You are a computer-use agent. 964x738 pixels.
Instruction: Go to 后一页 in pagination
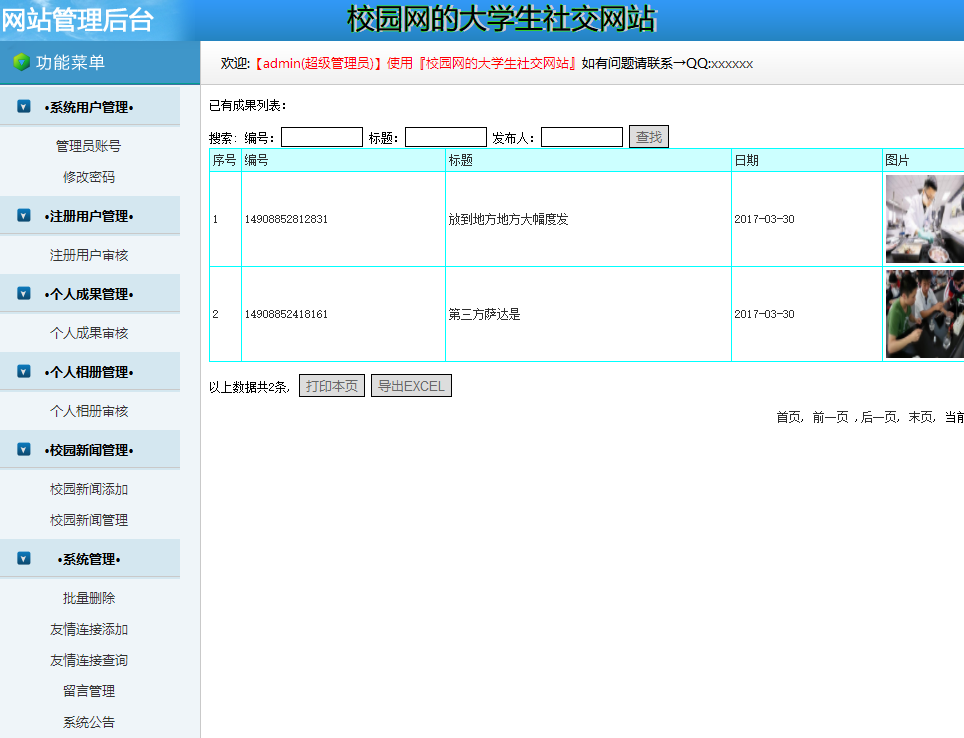(x=879, y=418)
